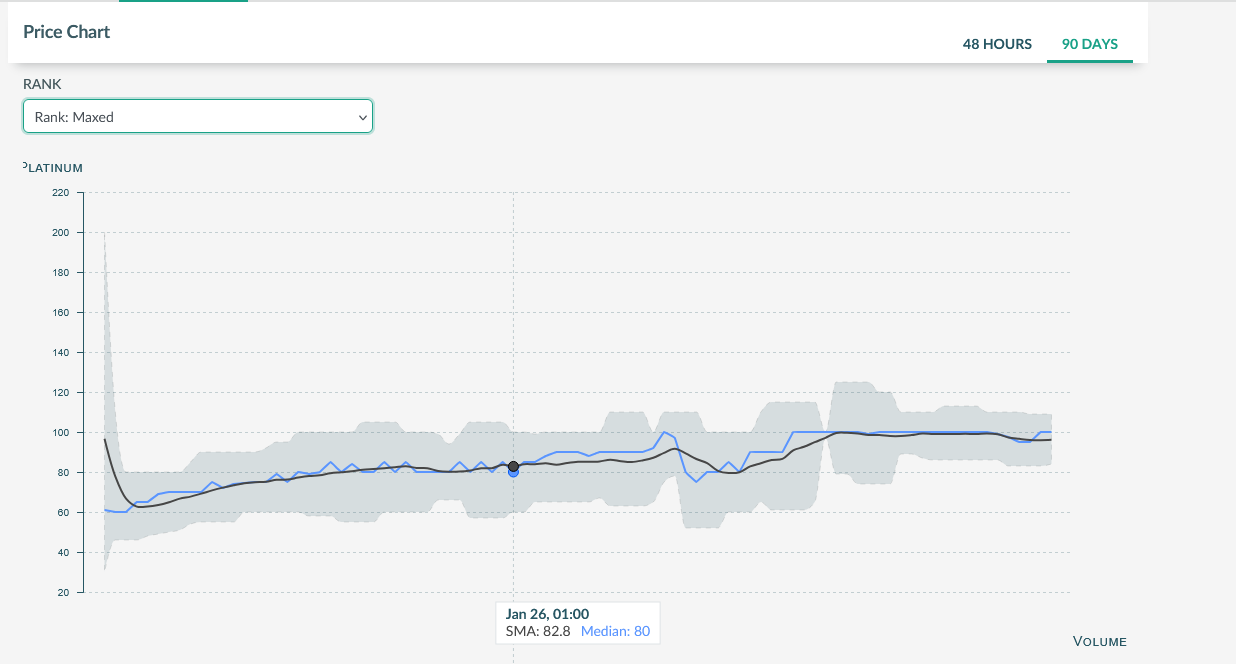This screenshot has width=1236, height=664.
Task: Click the 40 y-axis label
Action: 63,552
